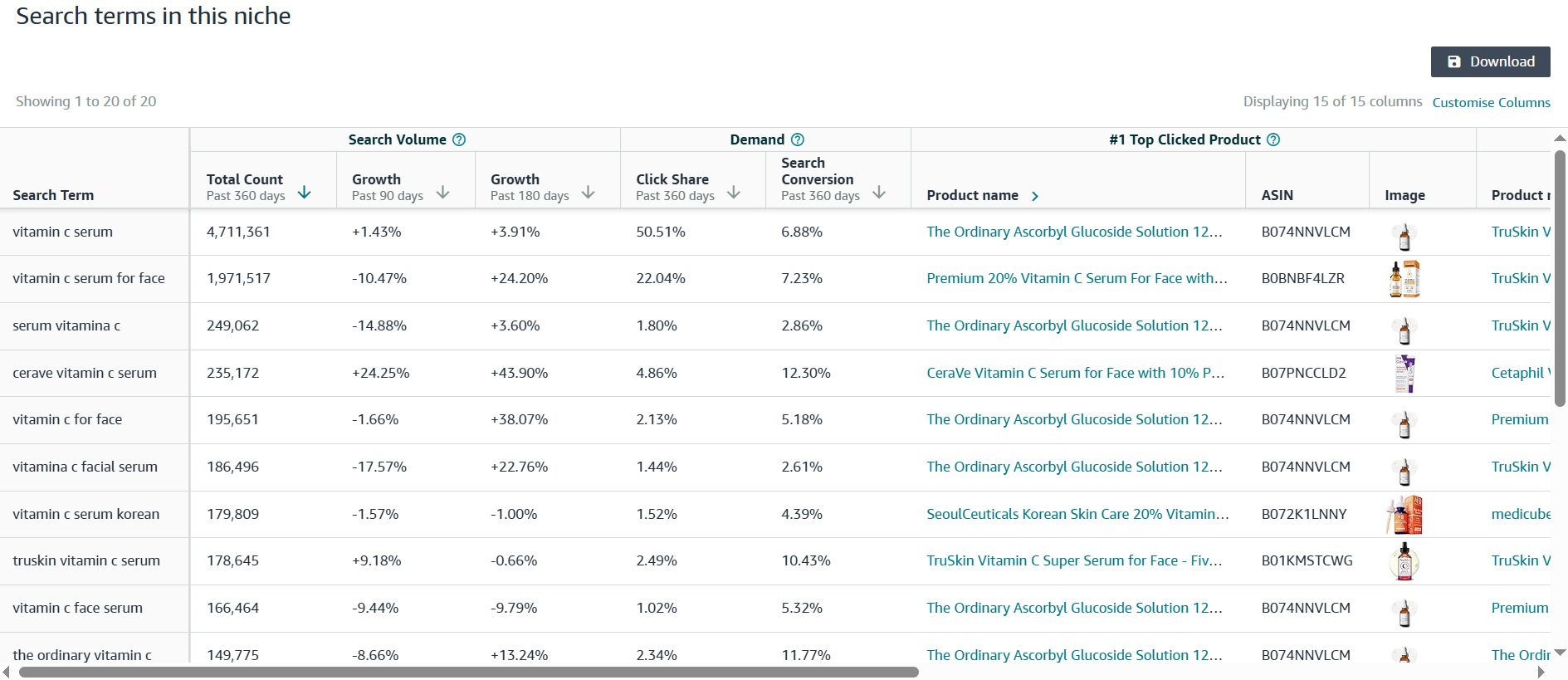Image resolution: width=1568 pixels, height=680 pixels.
Task: Click the Search Term column header
Action: [x=53, y=195]
